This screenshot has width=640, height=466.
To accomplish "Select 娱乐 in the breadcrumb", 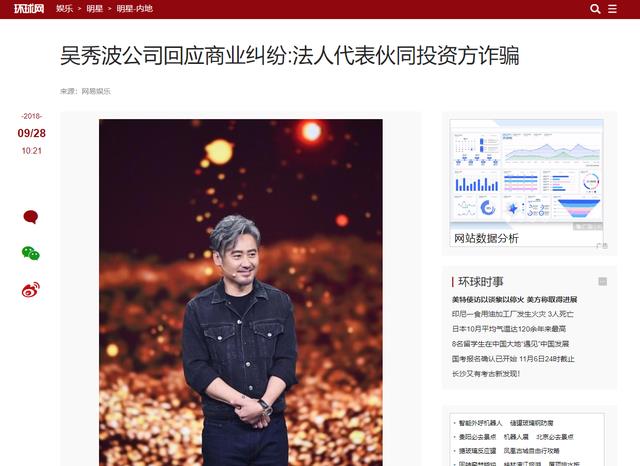I will (64, 9).
